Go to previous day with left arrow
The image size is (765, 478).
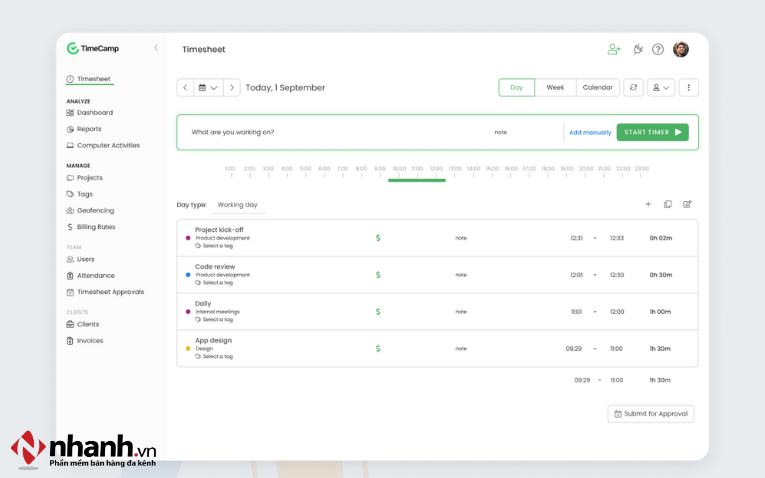coord(185,88)
